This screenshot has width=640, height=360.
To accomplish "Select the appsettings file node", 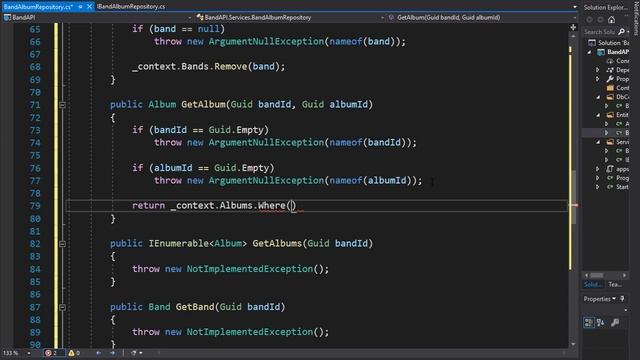I will [x=618, y=169].
